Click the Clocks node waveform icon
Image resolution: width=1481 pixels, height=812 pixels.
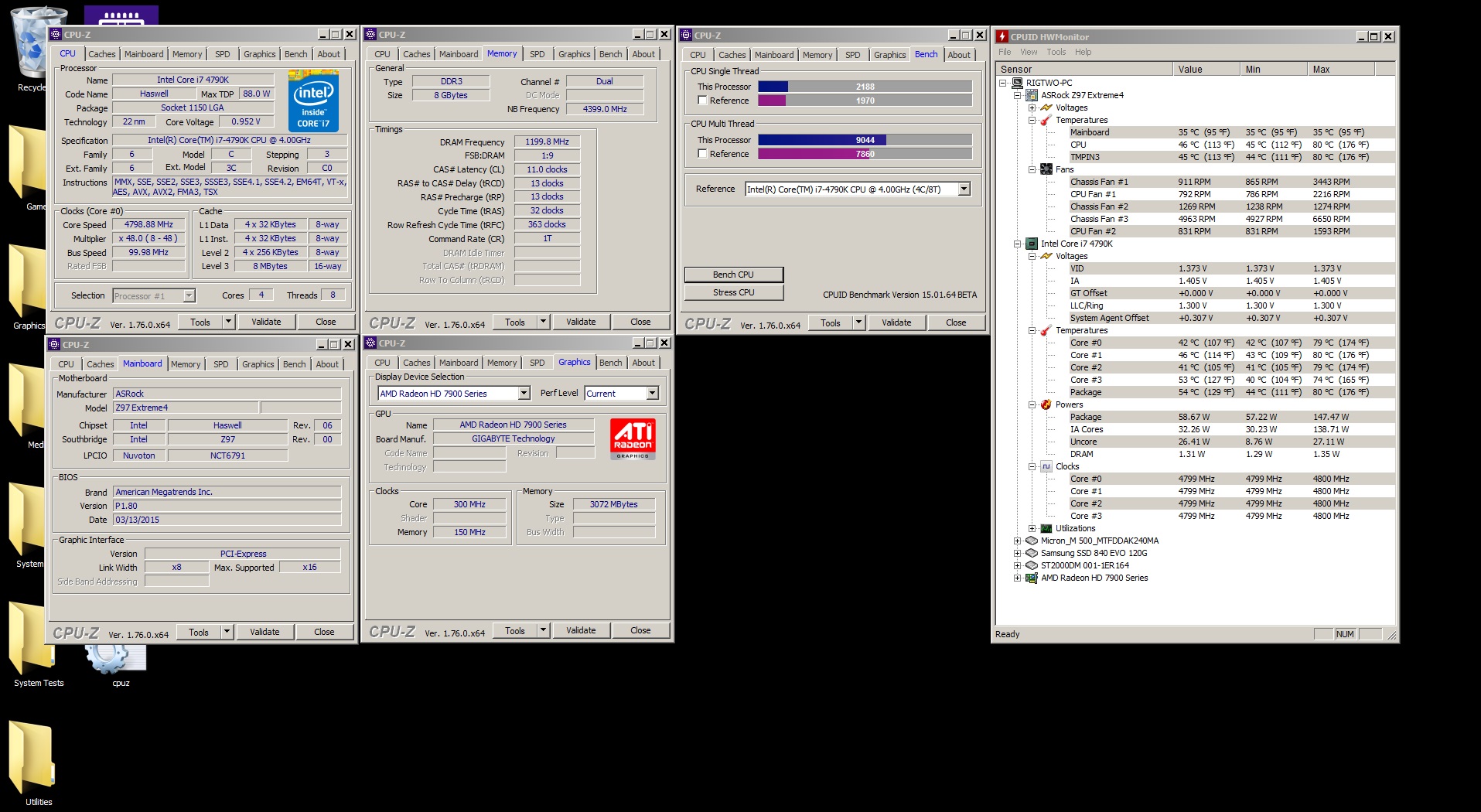[x=1046, y=466]
